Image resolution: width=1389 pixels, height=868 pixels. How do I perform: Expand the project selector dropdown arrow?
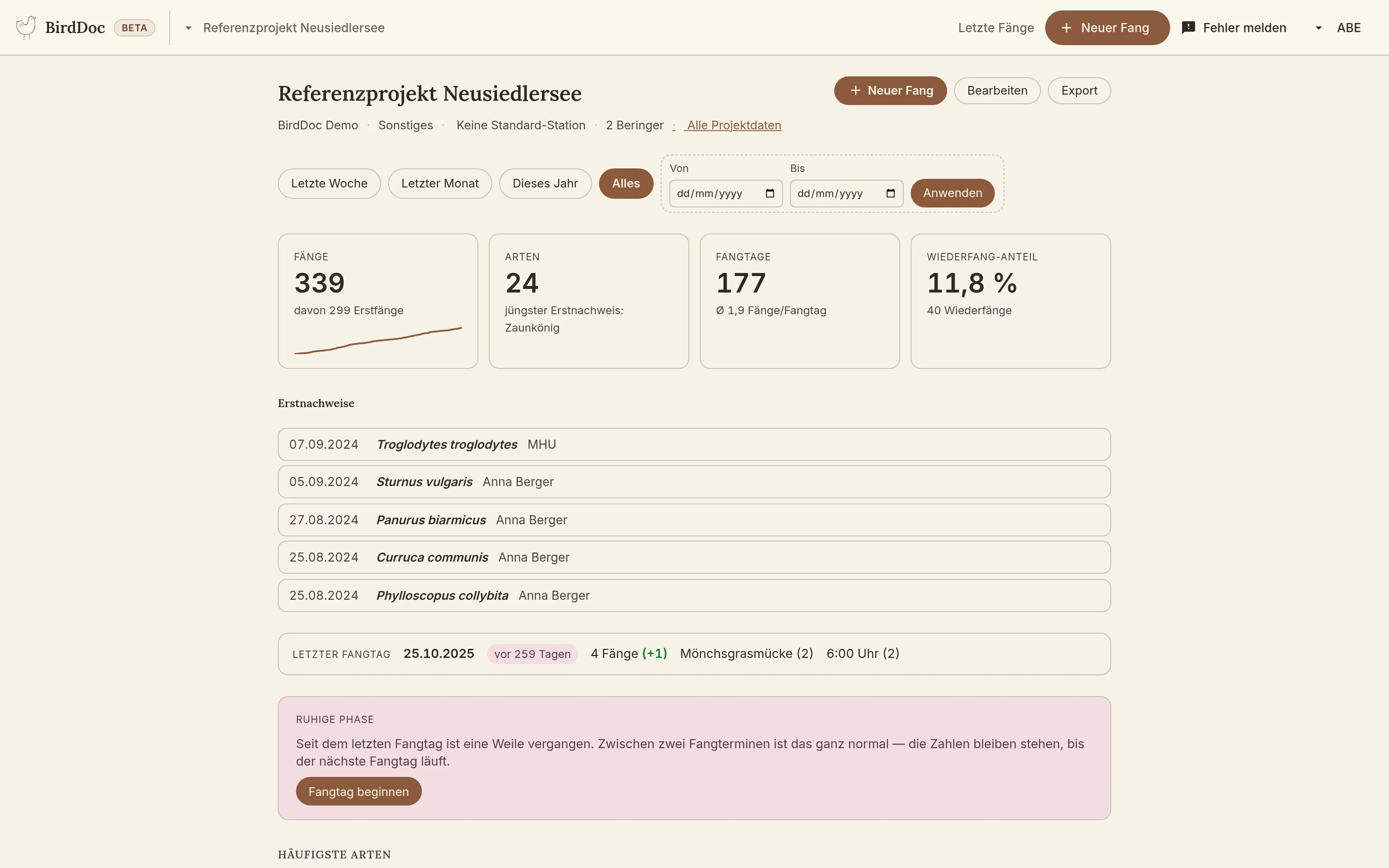pos(188,27)
